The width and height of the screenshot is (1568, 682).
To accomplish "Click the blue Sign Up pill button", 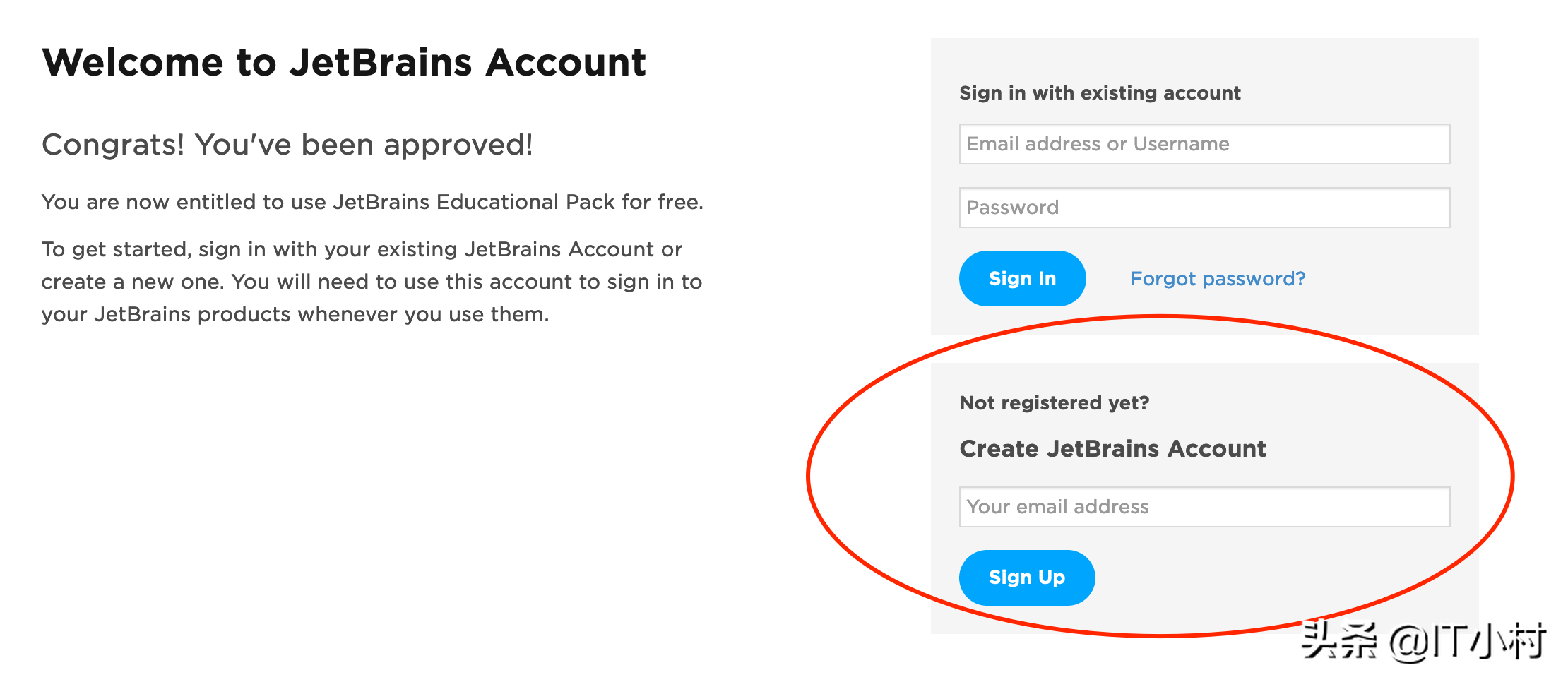I will 1026,578.
